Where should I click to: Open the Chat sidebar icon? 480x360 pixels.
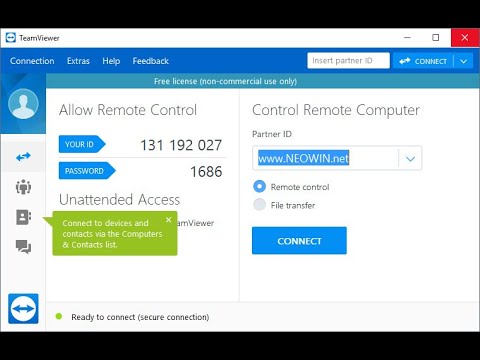(x=23, y=247)
